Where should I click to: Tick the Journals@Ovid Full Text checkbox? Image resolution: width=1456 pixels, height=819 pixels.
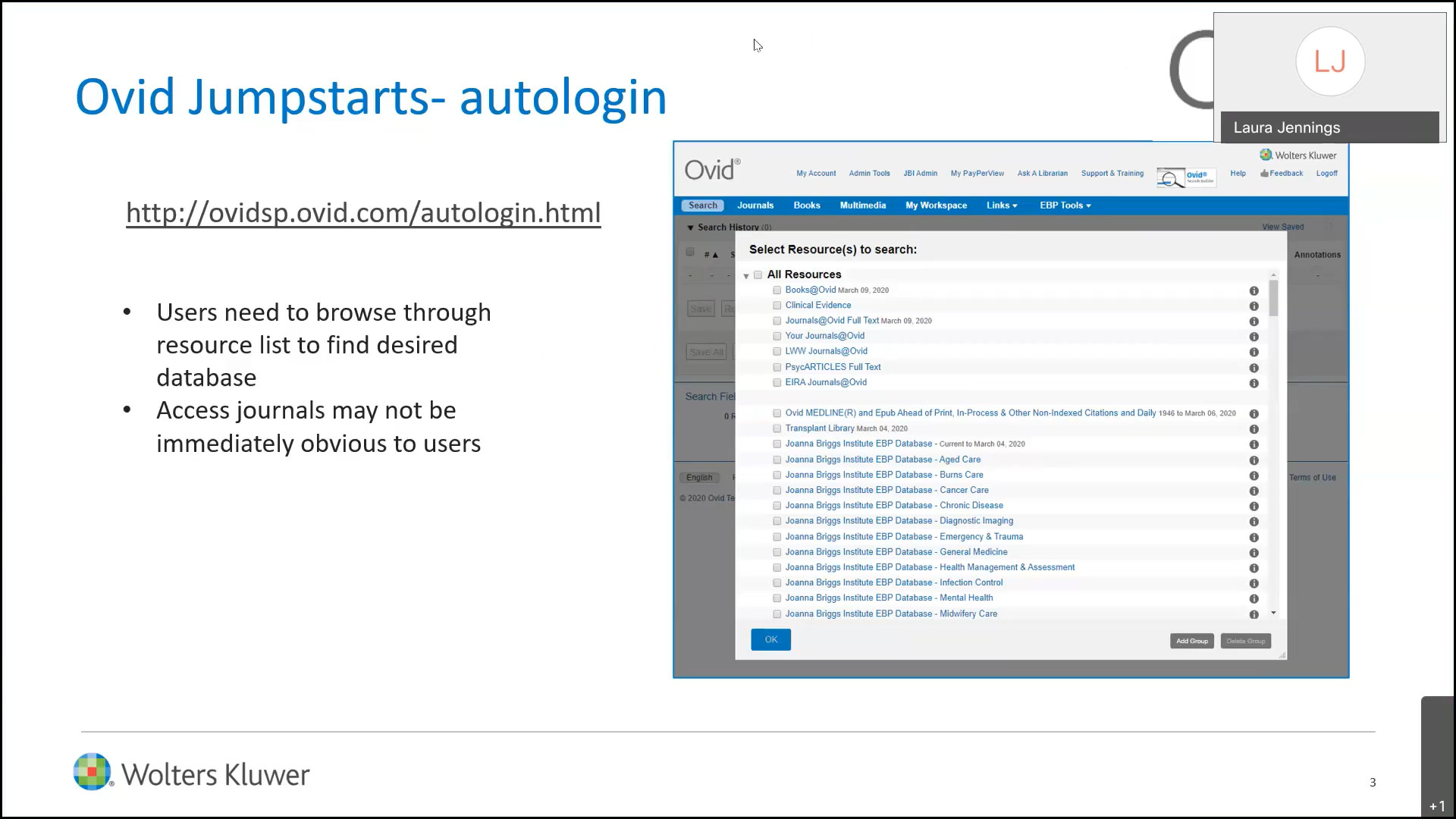777,321
